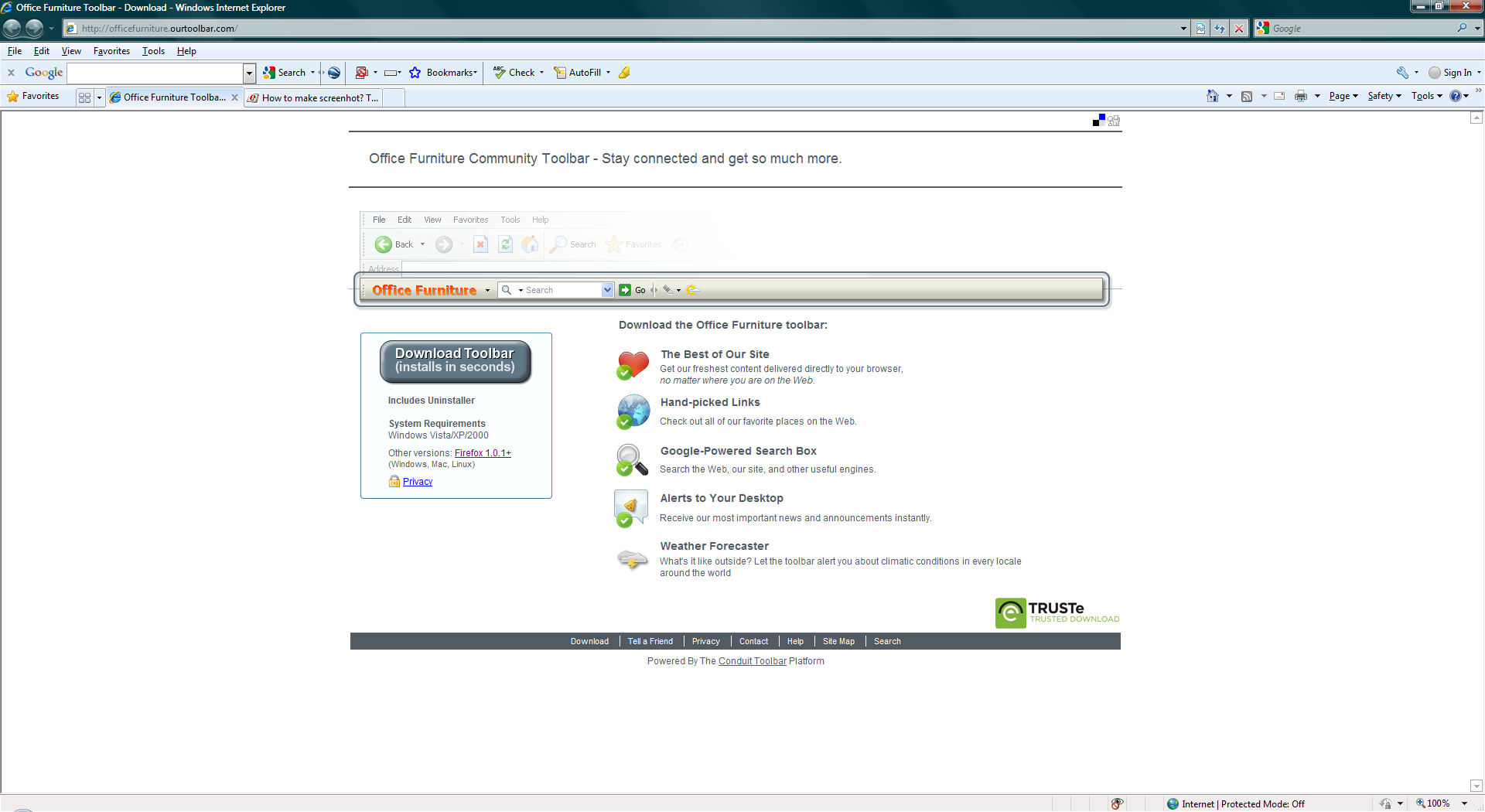Open the Privacy link under system requirements
The image size is (1485, 812).
coord(418,482)
